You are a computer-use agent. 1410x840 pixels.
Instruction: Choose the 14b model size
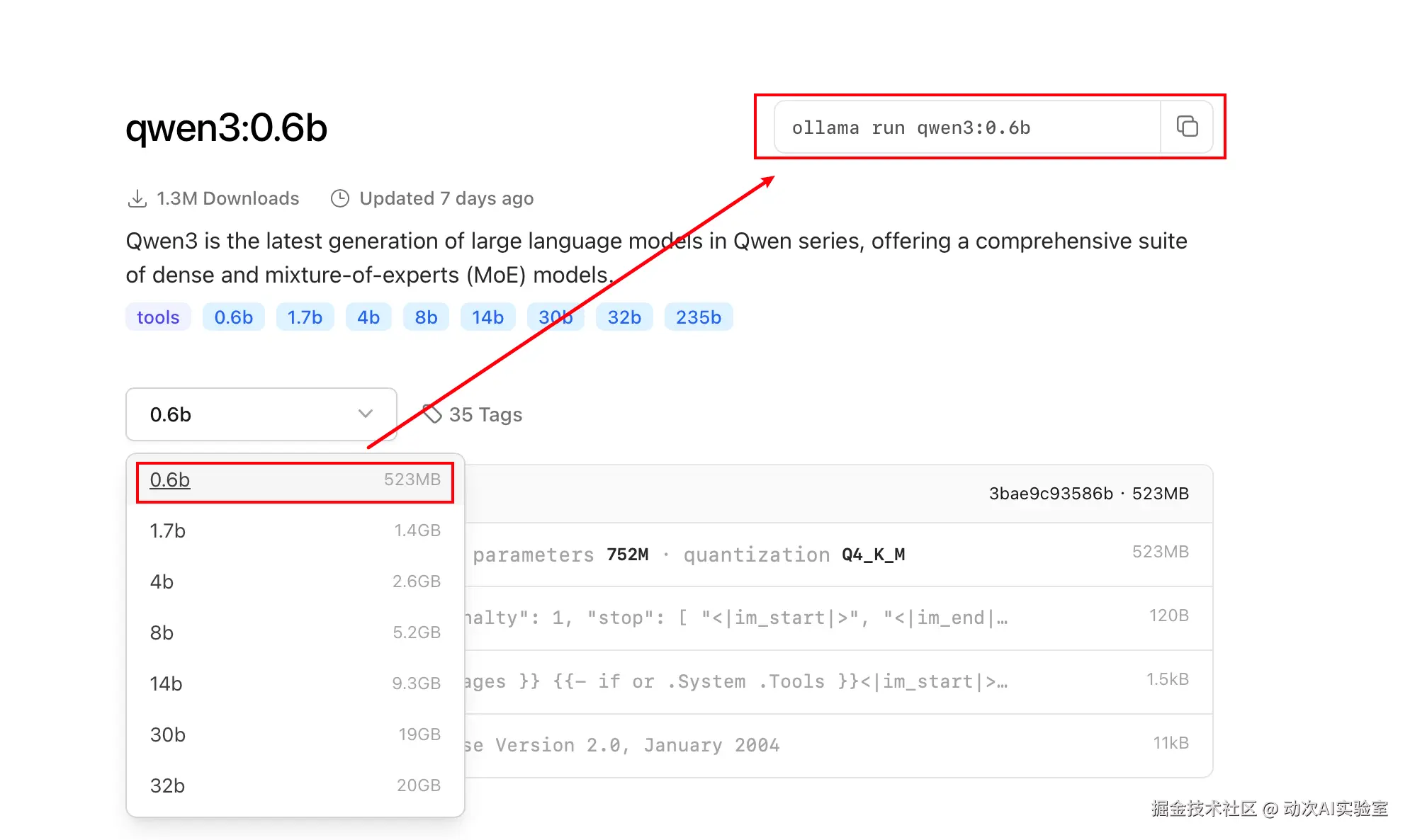pyautogui.click(x=295, y=684)
